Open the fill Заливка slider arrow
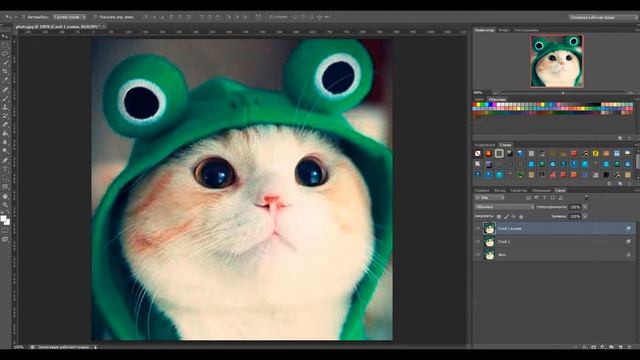640x360 pixels. click(x=585, y=216)
